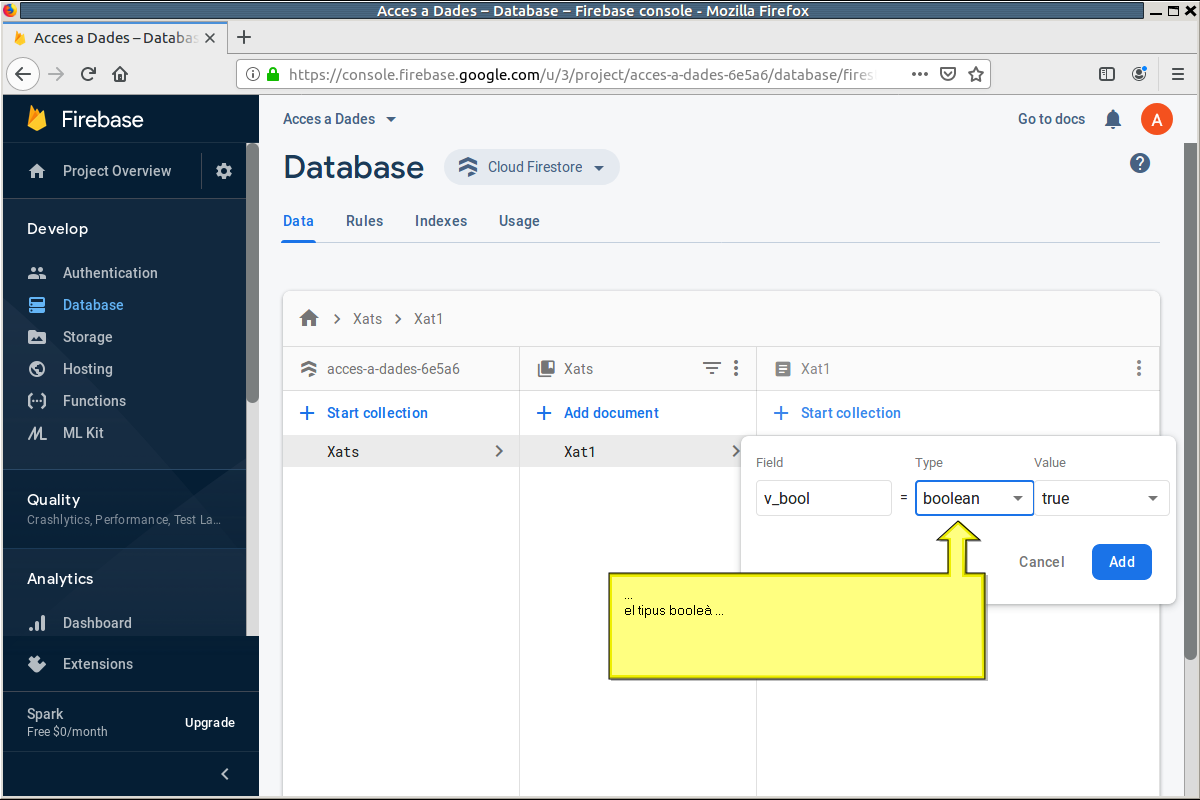Click the Hosting globe icon
Screen dimensions: 1200x800
click(x=37, y=369)
